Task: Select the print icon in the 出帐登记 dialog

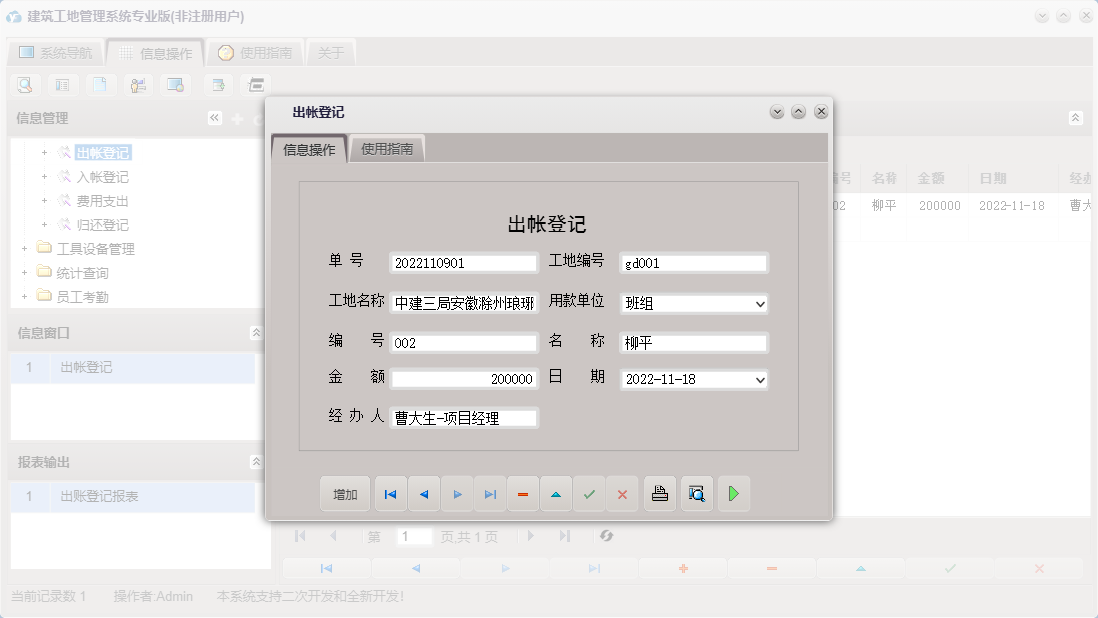Action: coord(659,493)
